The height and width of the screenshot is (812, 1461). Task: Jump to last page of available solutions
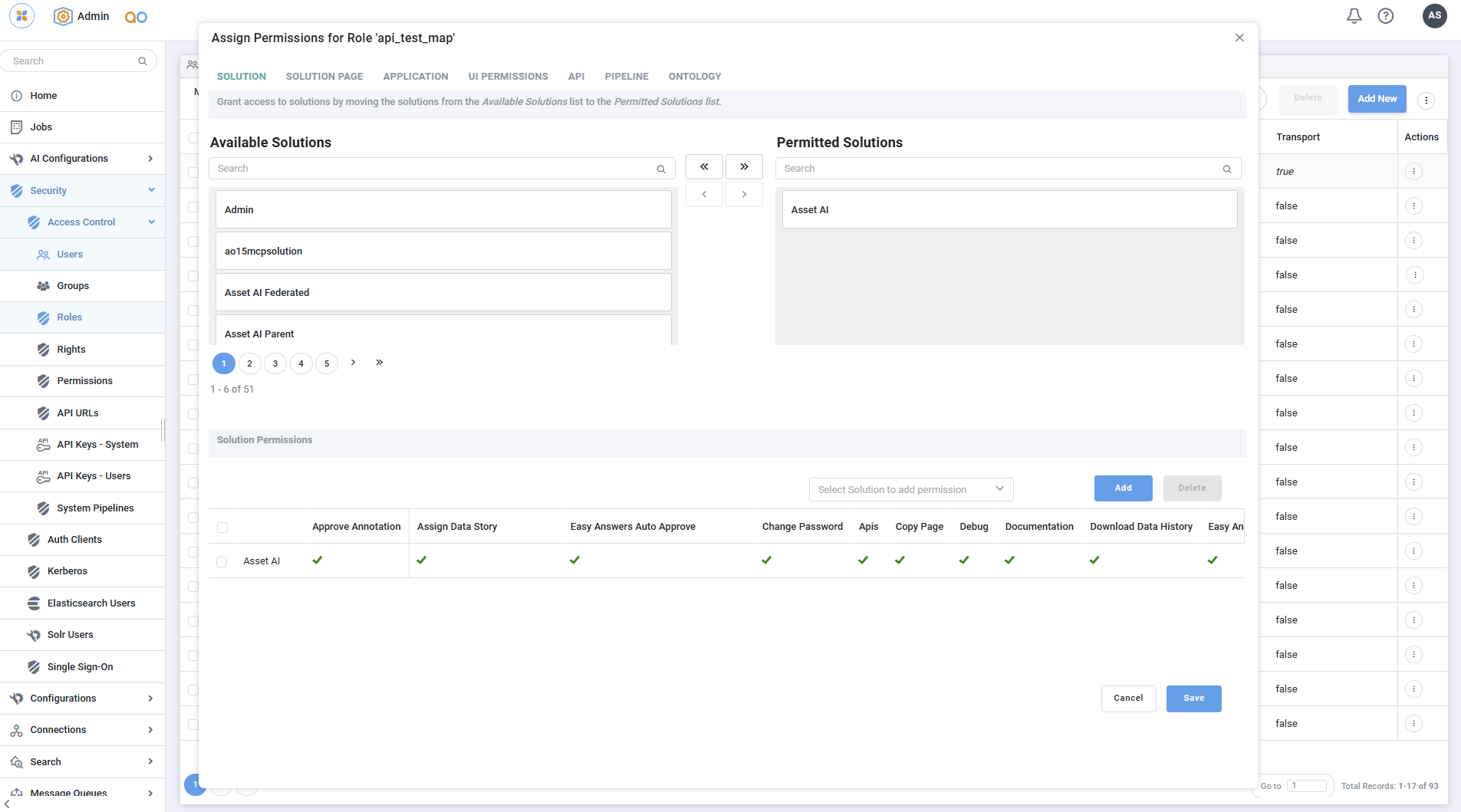[x=379, y=363]
